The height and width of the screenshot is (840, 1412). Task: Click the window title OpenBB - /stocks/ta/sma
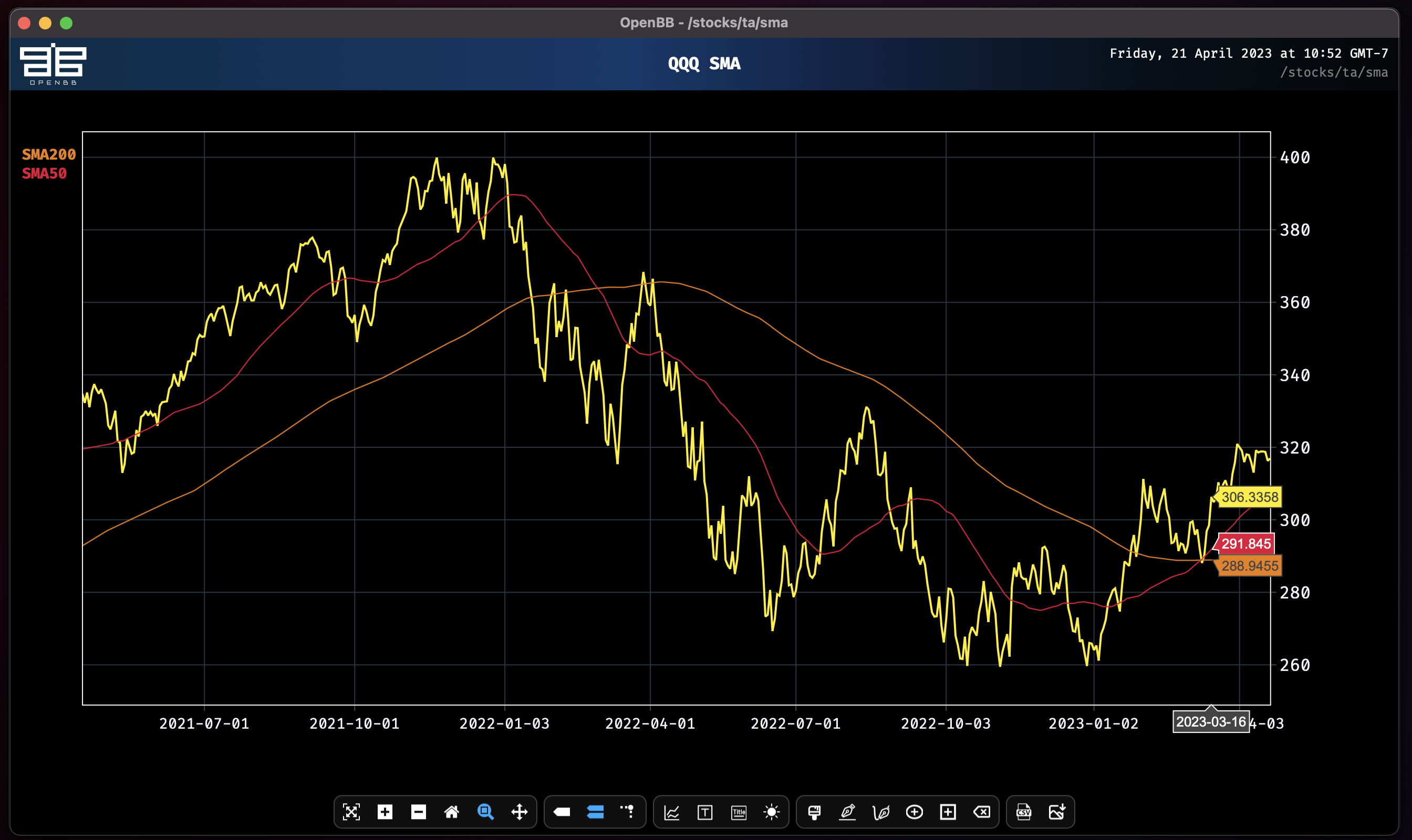[704, 23]
